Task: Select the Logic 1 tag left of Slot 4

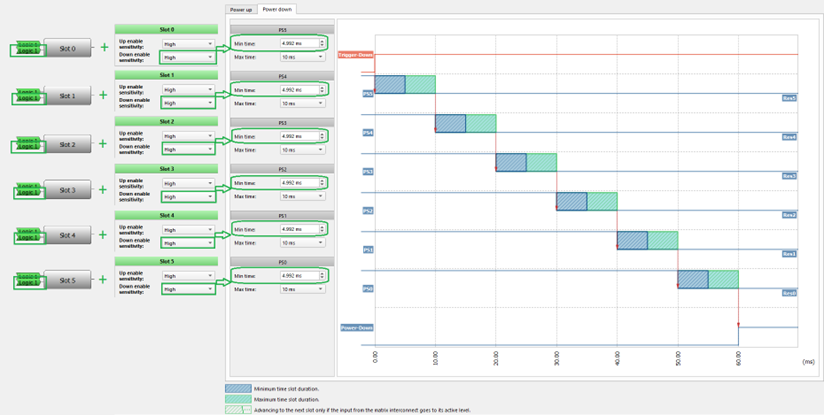Action: 28,238
